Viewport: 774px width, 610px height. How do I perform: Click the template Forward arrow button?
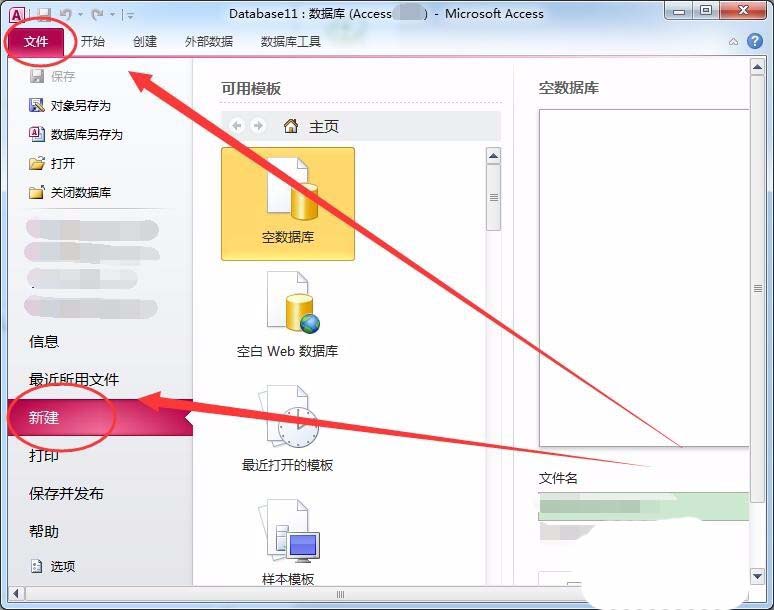click(258, 126)
